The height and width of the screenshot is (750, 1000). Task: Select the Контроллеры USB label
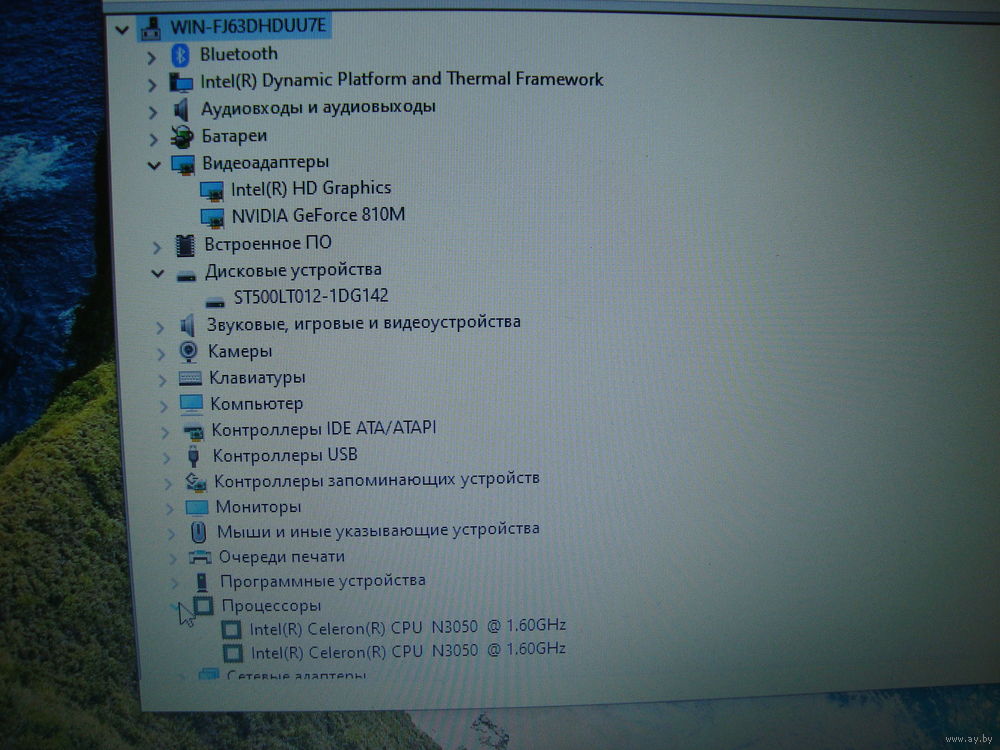[x=284, y=455]
